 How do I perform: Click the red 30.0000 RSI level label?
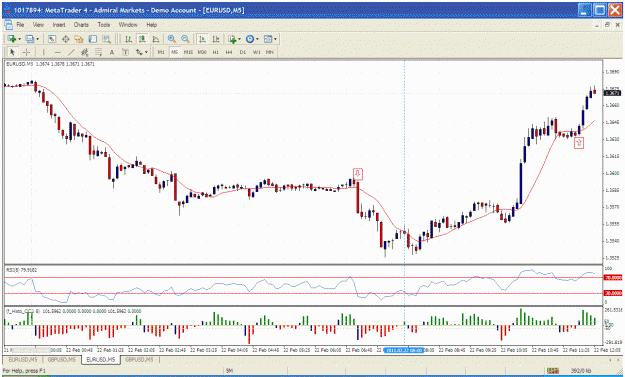pos(613,293)
